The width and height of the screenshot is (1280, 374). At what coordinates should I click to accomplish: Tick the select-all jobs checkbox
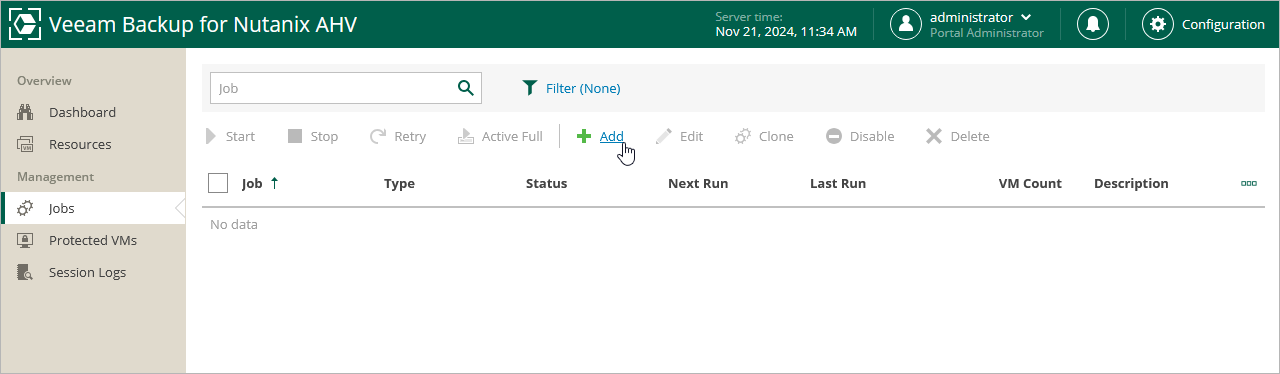tap(218, 183)
